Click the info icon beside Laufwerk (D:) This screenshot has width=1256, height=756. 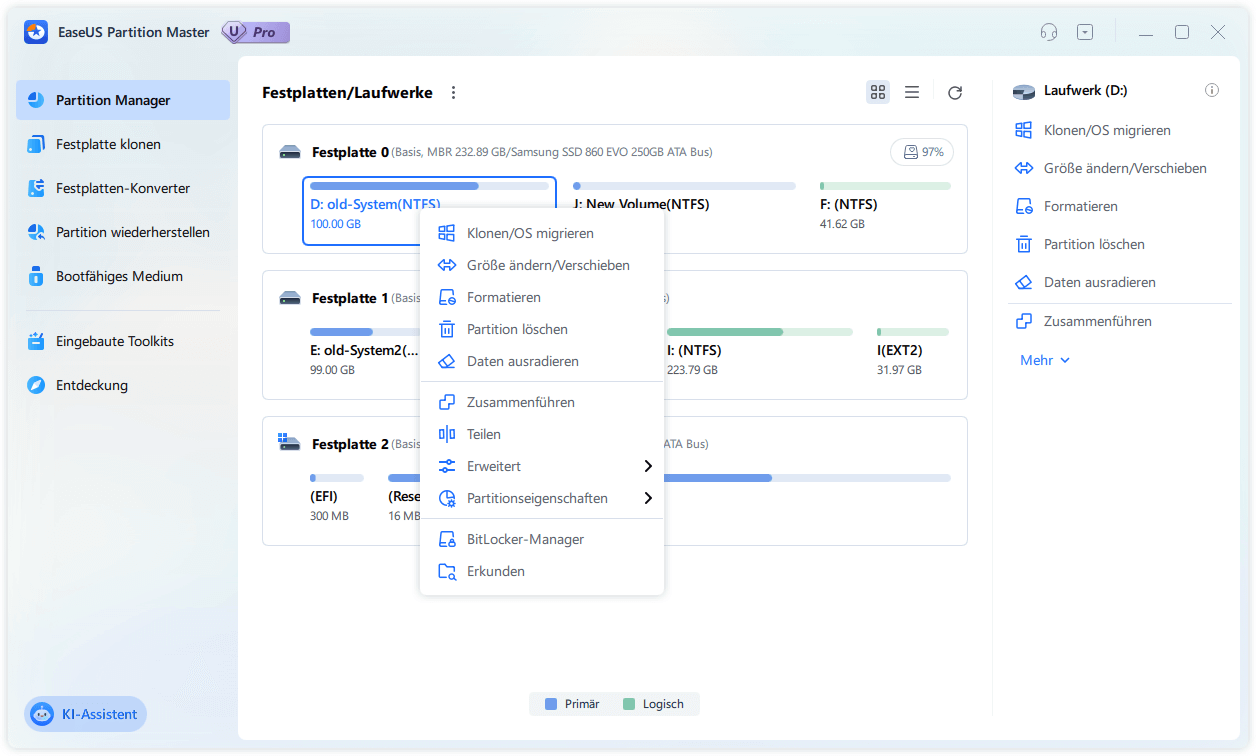tap(1212, 90)
